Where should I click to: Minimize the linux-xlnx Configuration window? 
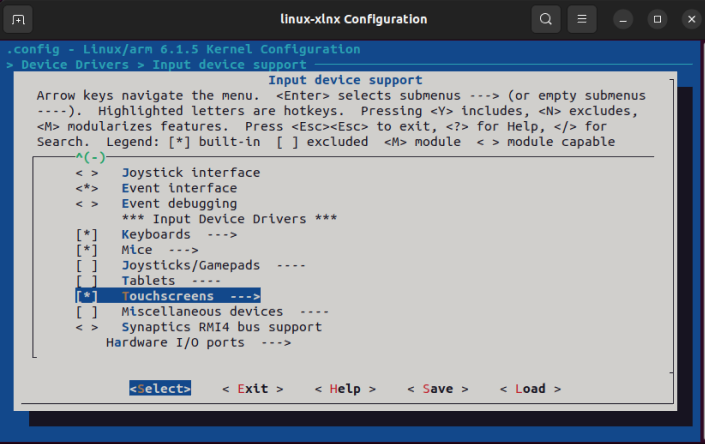point(623,20)
